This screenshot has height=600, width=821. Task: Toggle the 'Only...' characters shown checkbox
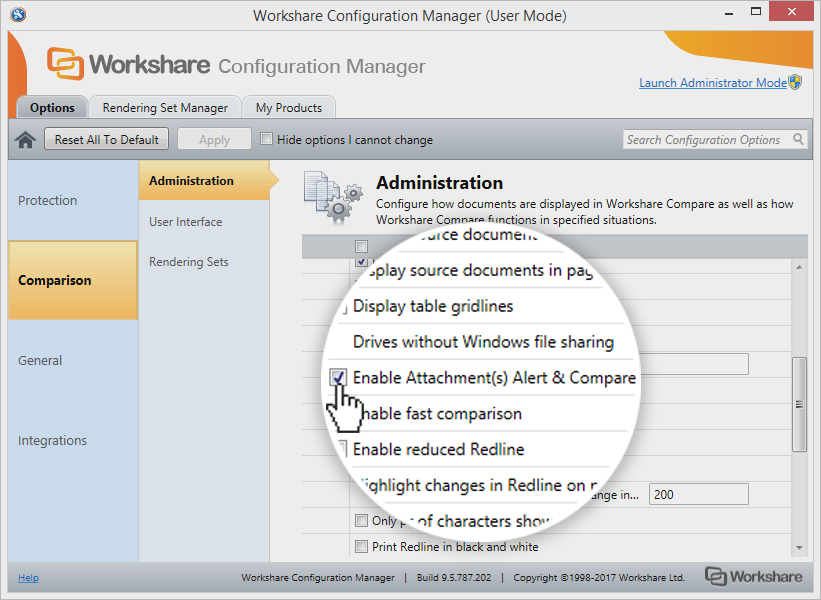coord(361,520)
